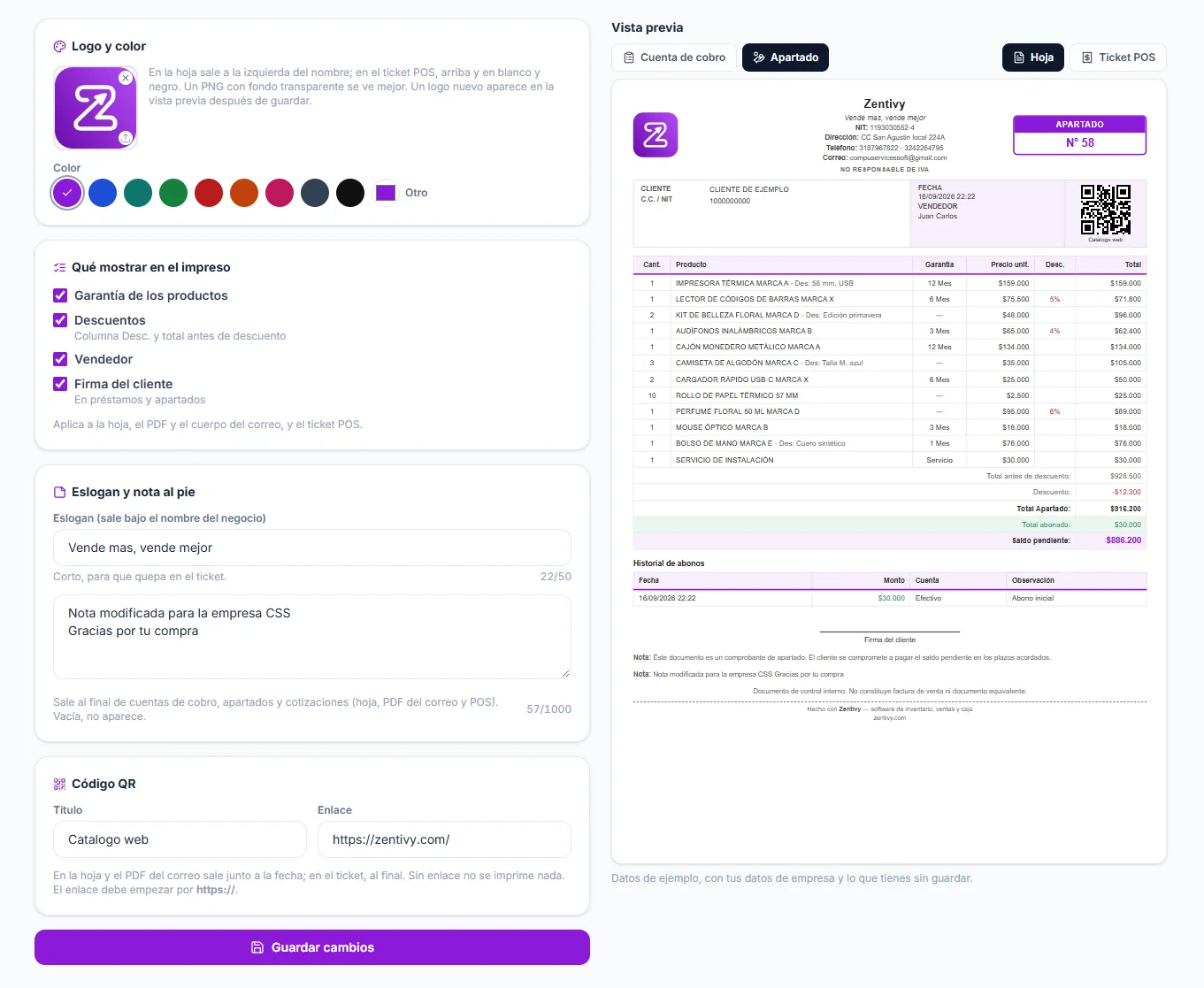Click the upload logo icon on thumbnail
This screenshot has height=988, width=1204.
click(x=126, y=137)
